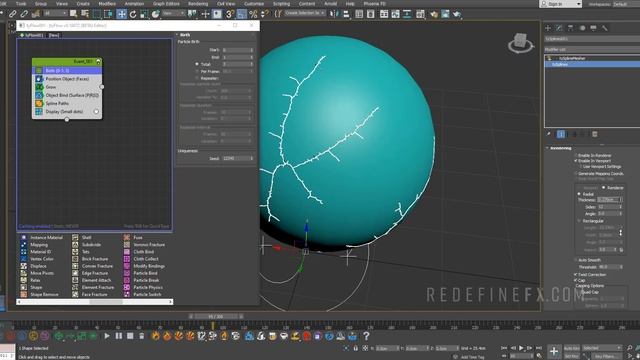The height and width of the screenshot is (360, 640).
Task: Expand the tySplineMesher modifier entry
Action: click(x=556, y=58)
